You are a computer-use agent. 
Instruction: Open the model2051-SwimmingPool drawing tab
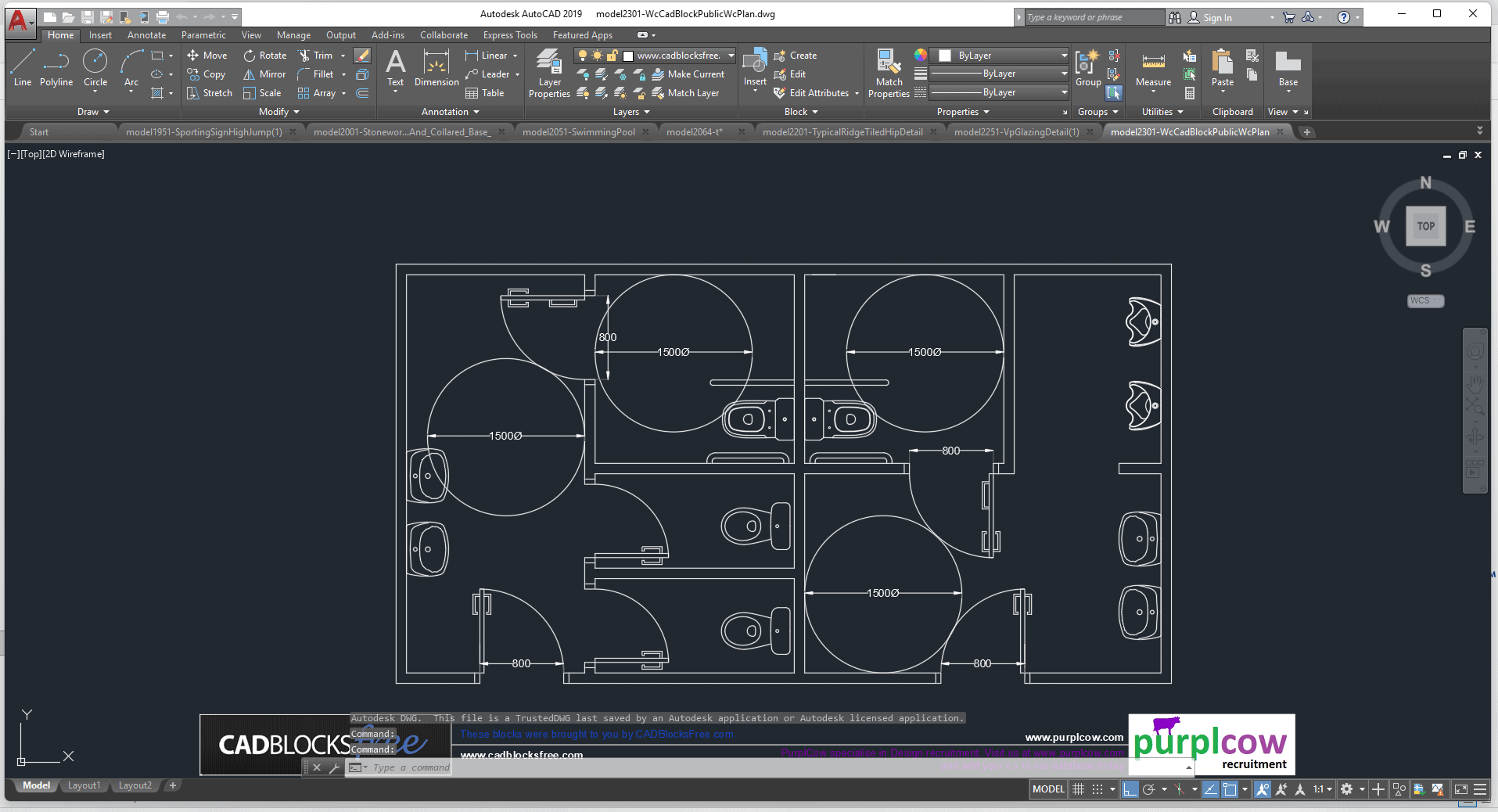tap(578, 132)
